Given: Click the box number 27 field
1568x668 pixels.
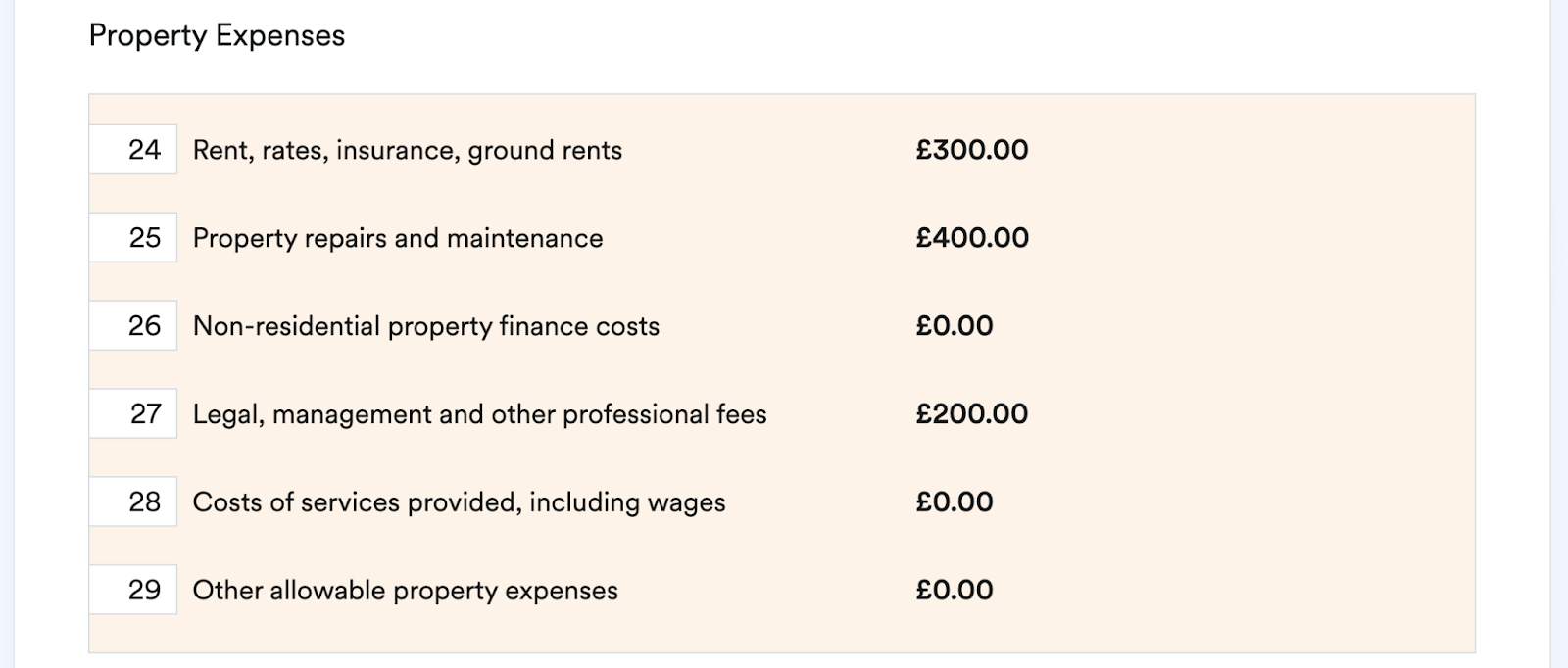Looking at the screenshot, I should 133,413.
